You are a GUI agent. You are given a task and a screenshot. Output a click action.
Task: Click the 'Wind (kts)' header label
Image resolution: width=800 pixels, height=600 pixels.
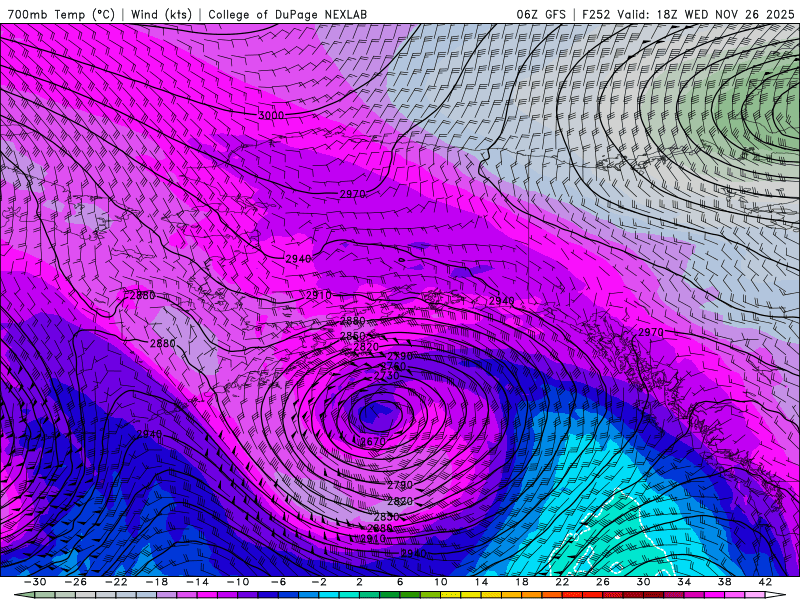click(x=161, y=14)
